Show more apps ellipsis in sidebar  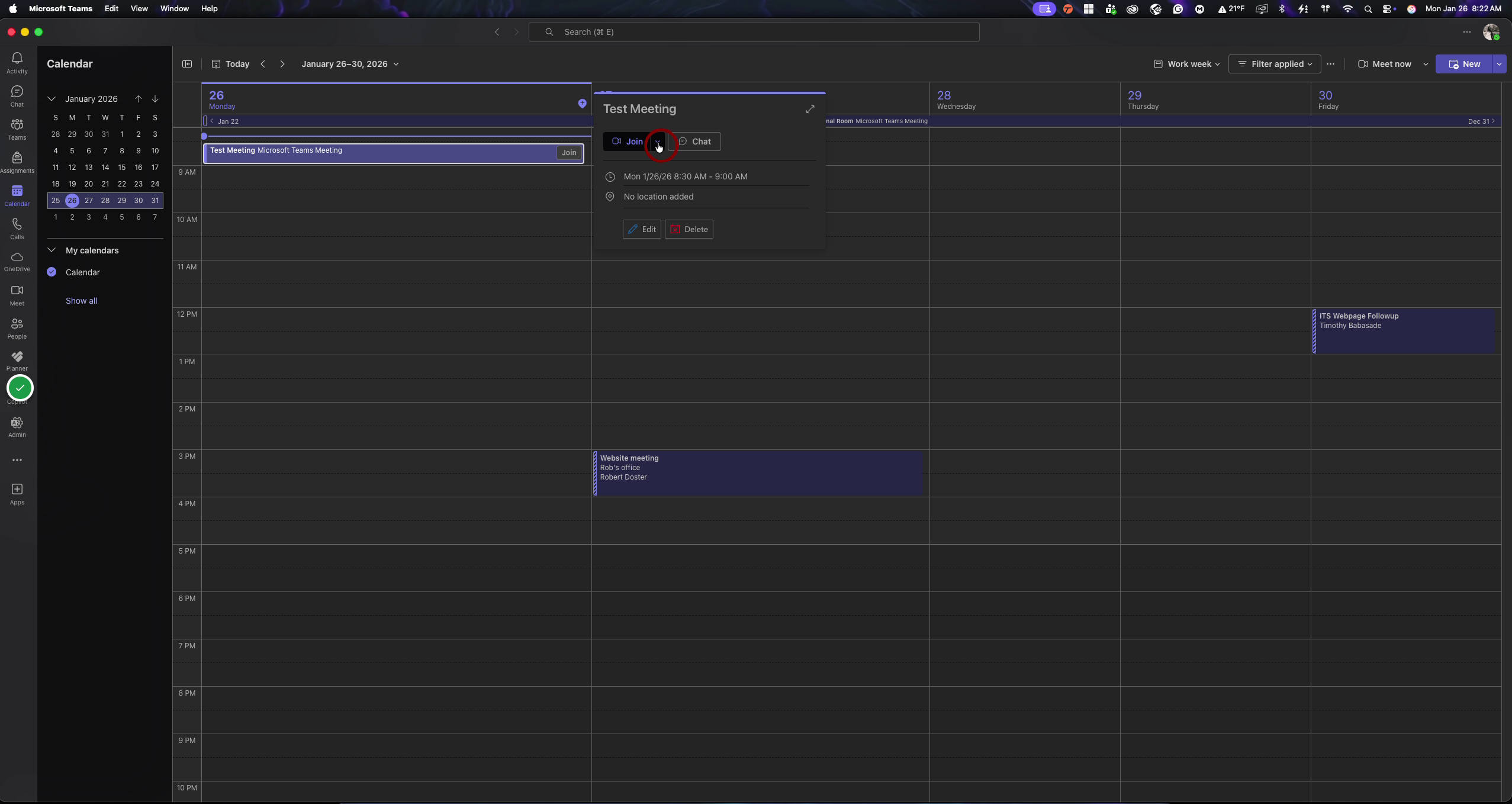pos(17,460)
